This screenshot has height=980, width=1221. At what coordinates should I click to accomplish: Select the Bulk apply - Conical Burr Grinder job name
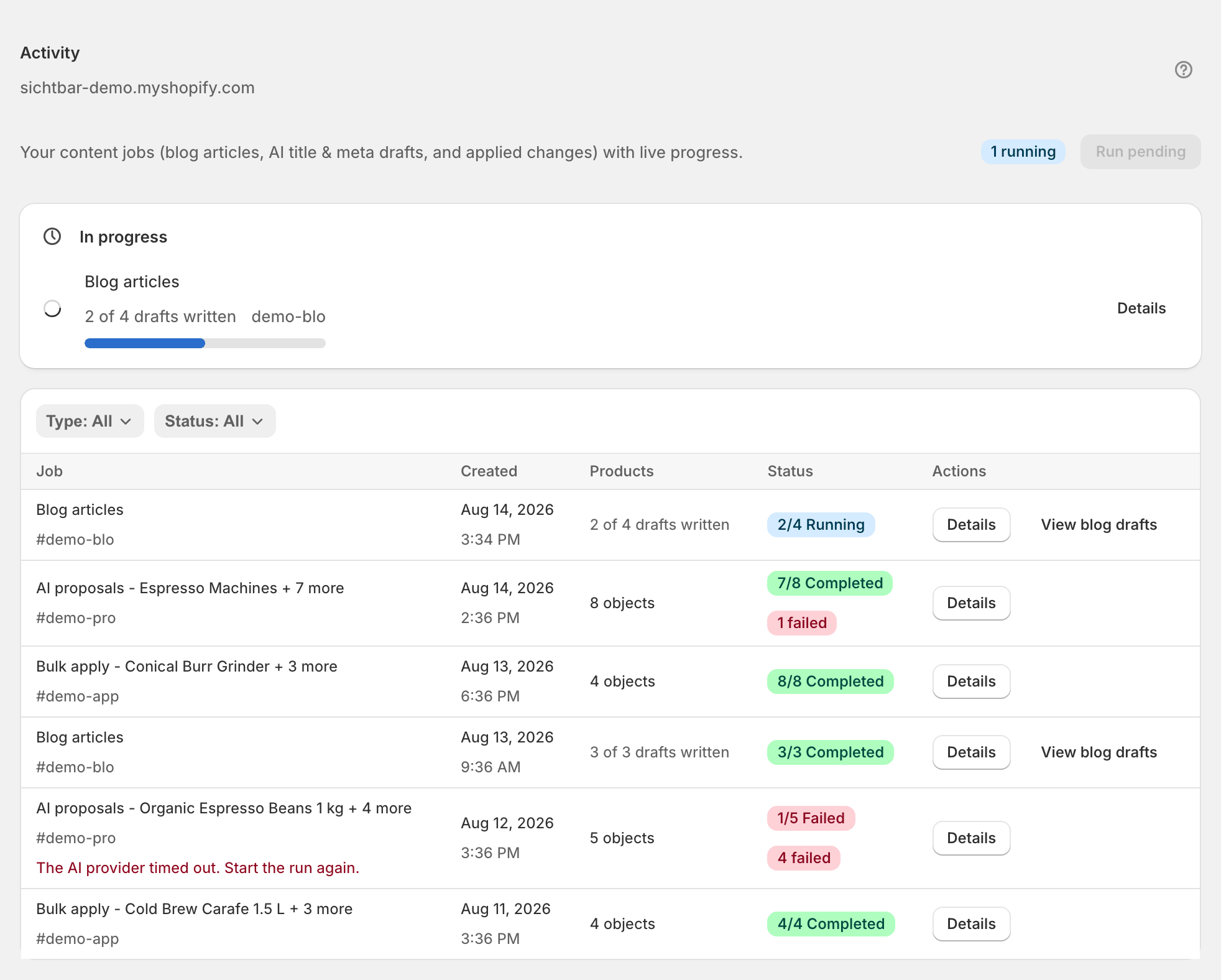pos(187,667)
